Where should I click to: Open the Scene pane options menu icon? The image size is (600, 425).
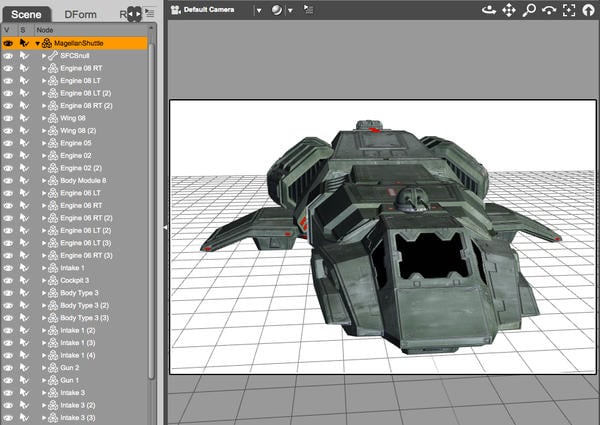[x=150, y=14]
